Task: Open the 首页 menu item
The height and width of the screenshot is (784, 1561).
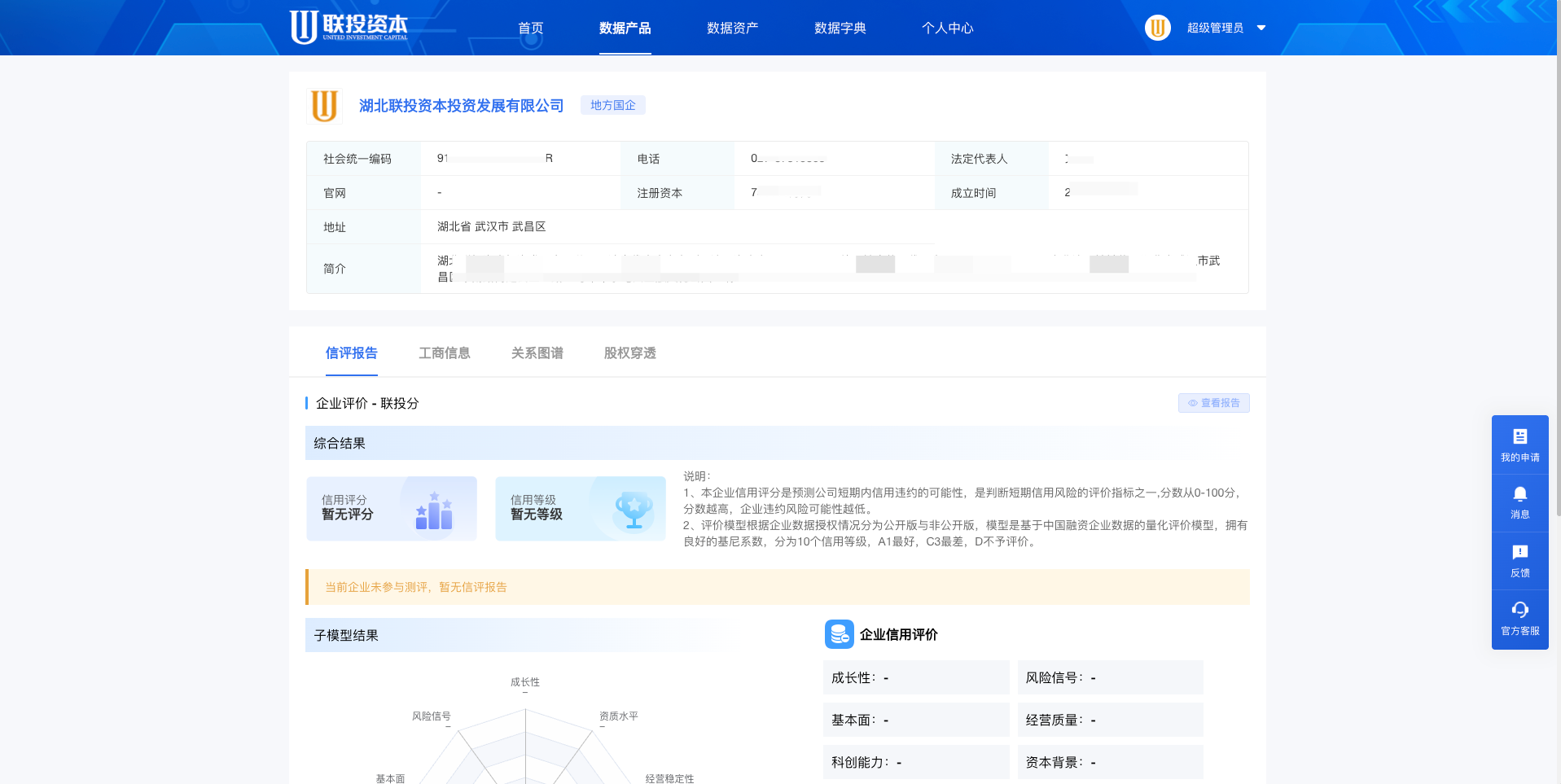Action: [x=531, y=28]
